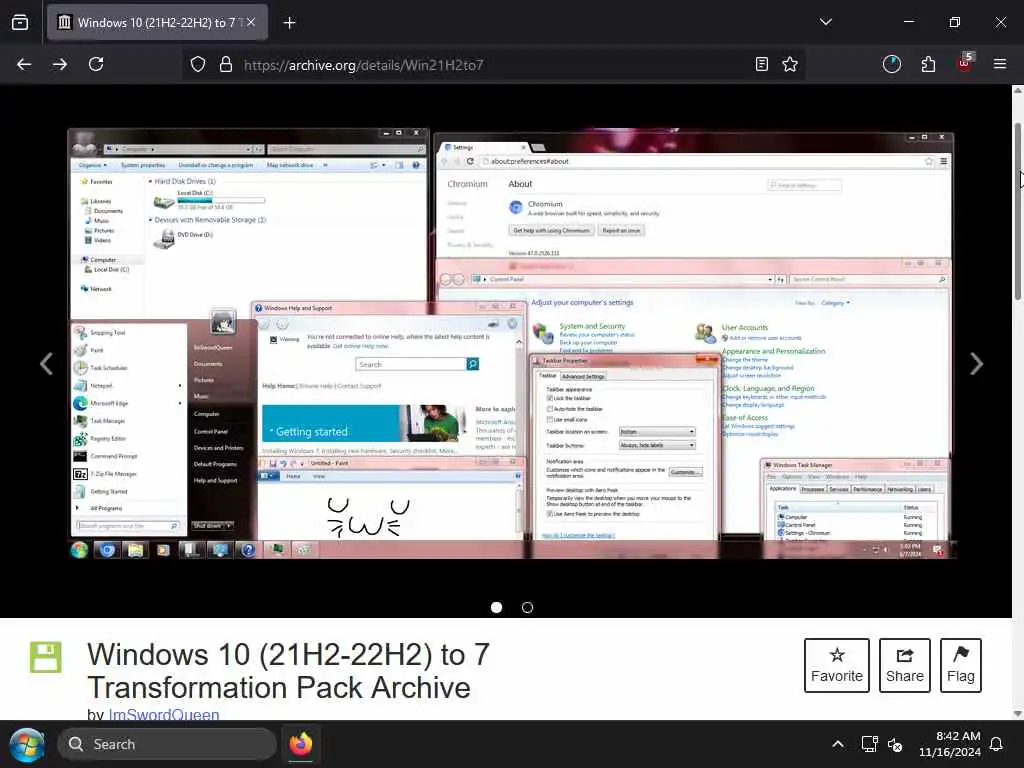The image size is (1024, 768).
Task: Click the taskbar Search box
Action: click(167, 744)
